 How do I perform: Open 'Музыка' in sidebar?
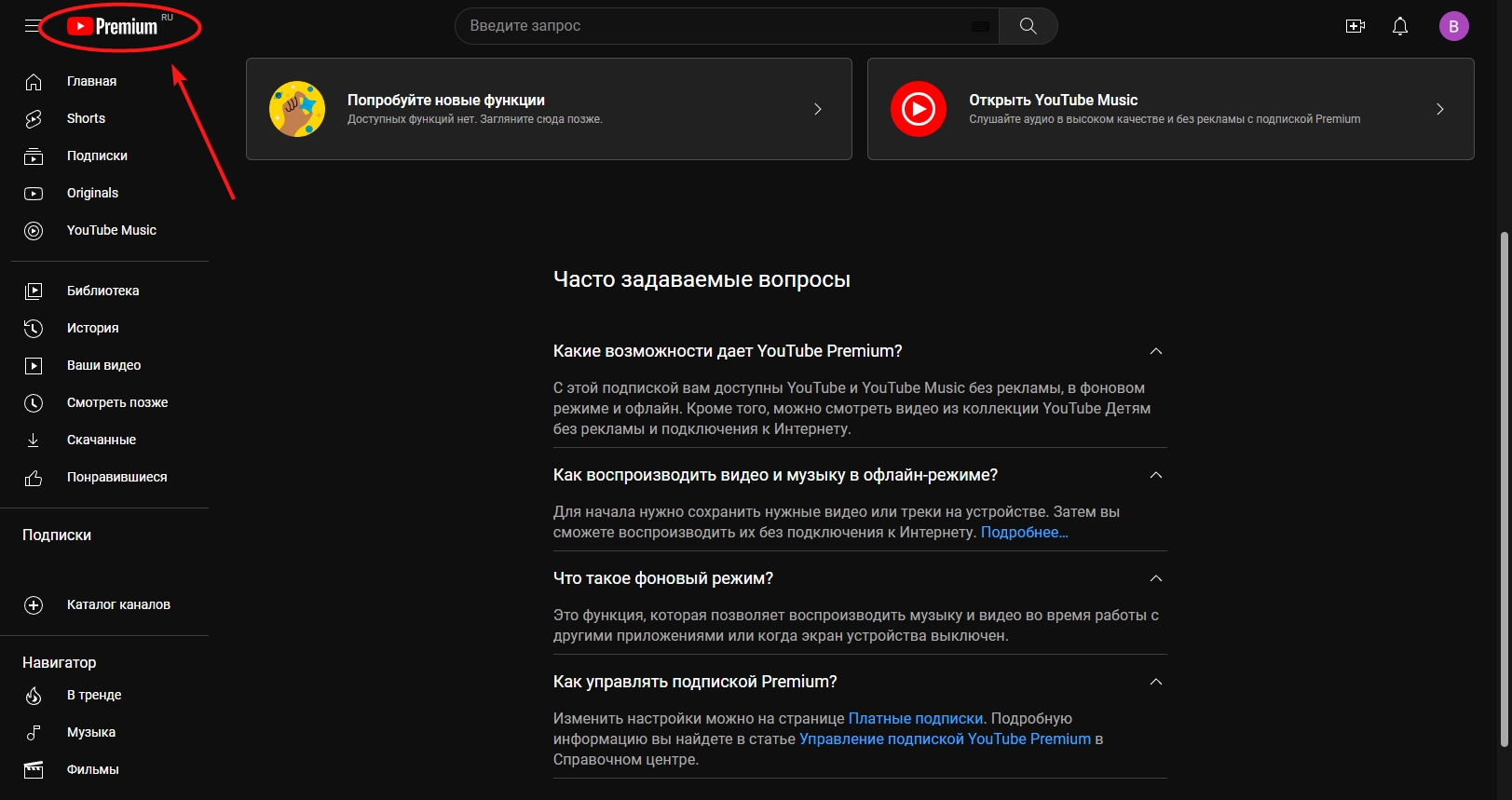[91, 732]
